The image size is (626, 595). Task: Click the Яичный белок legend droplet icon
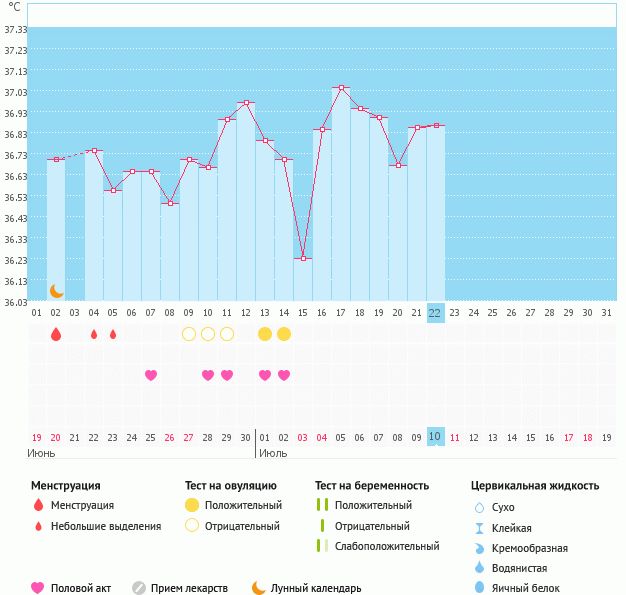click(x=480, y=588)
